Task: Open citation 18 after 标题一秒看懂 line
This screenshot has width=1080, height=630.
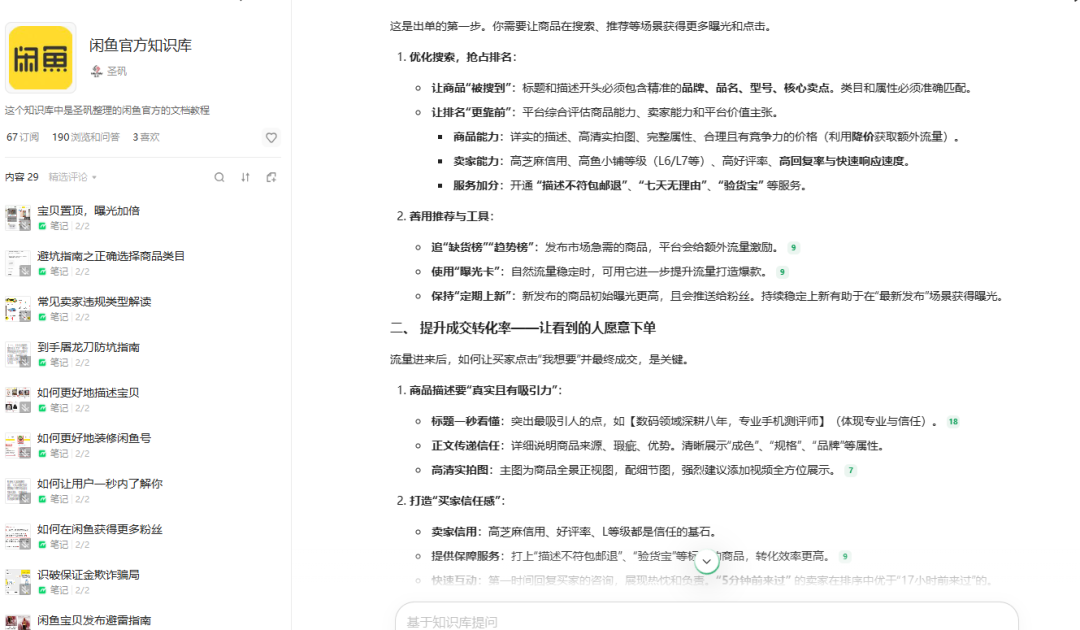Action: click(x=953, y=421)
